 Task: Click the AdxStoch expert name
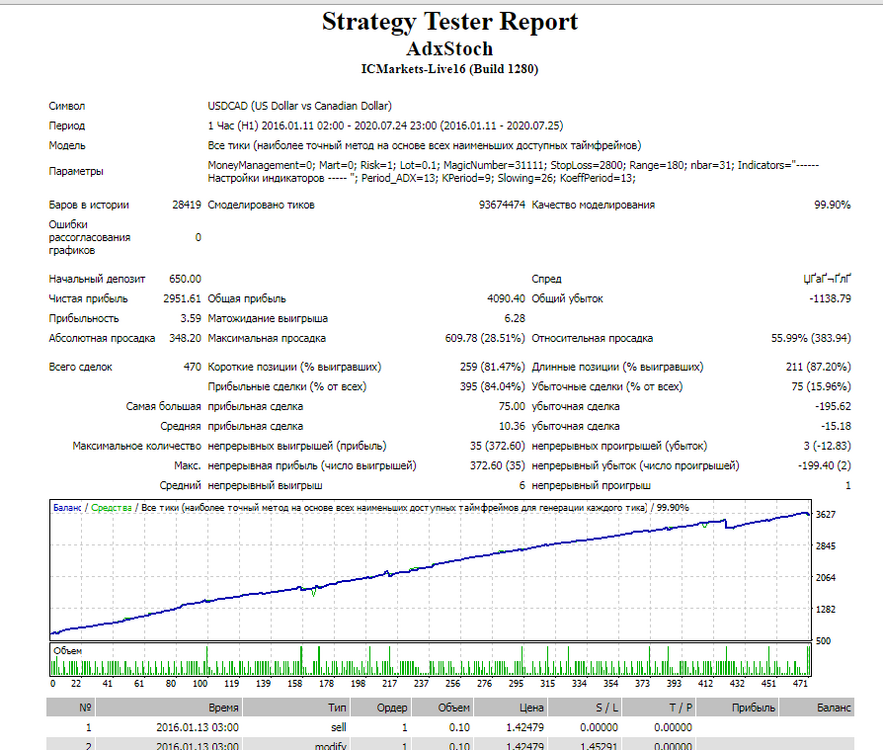pos(449,49)
